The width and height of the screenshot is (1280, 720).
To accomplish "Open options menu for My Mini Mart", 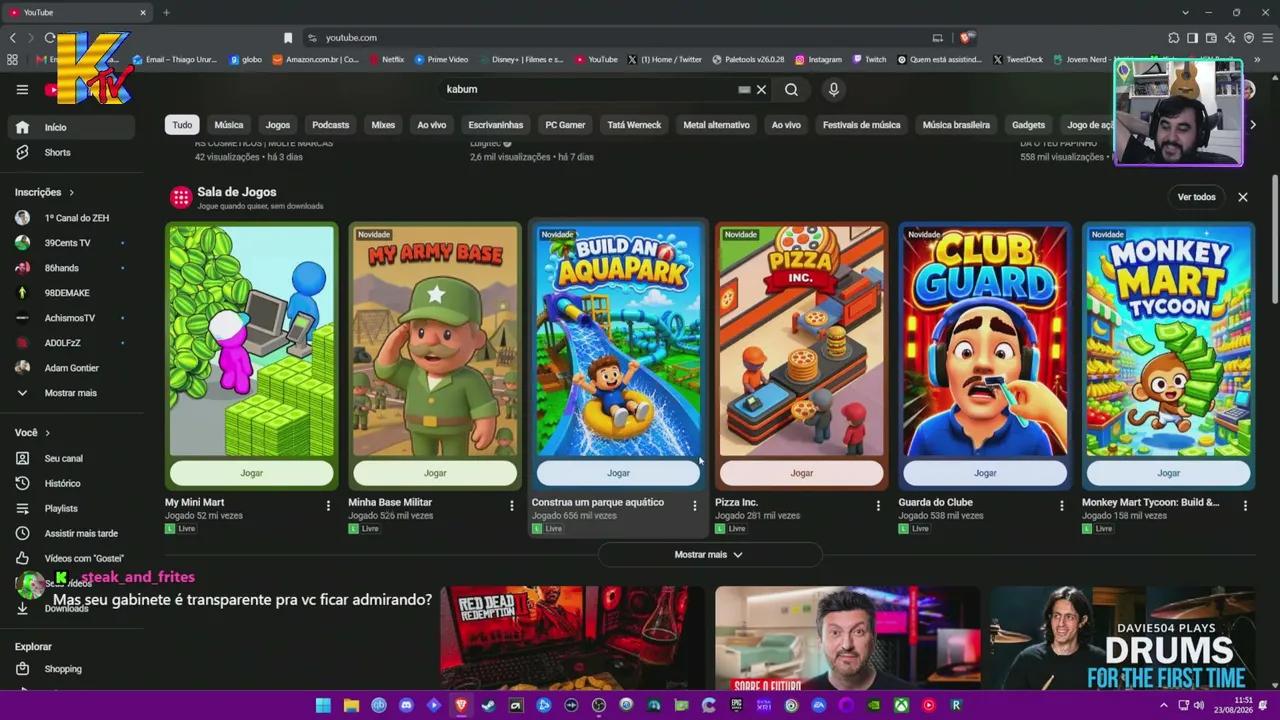I will (328, 506).
